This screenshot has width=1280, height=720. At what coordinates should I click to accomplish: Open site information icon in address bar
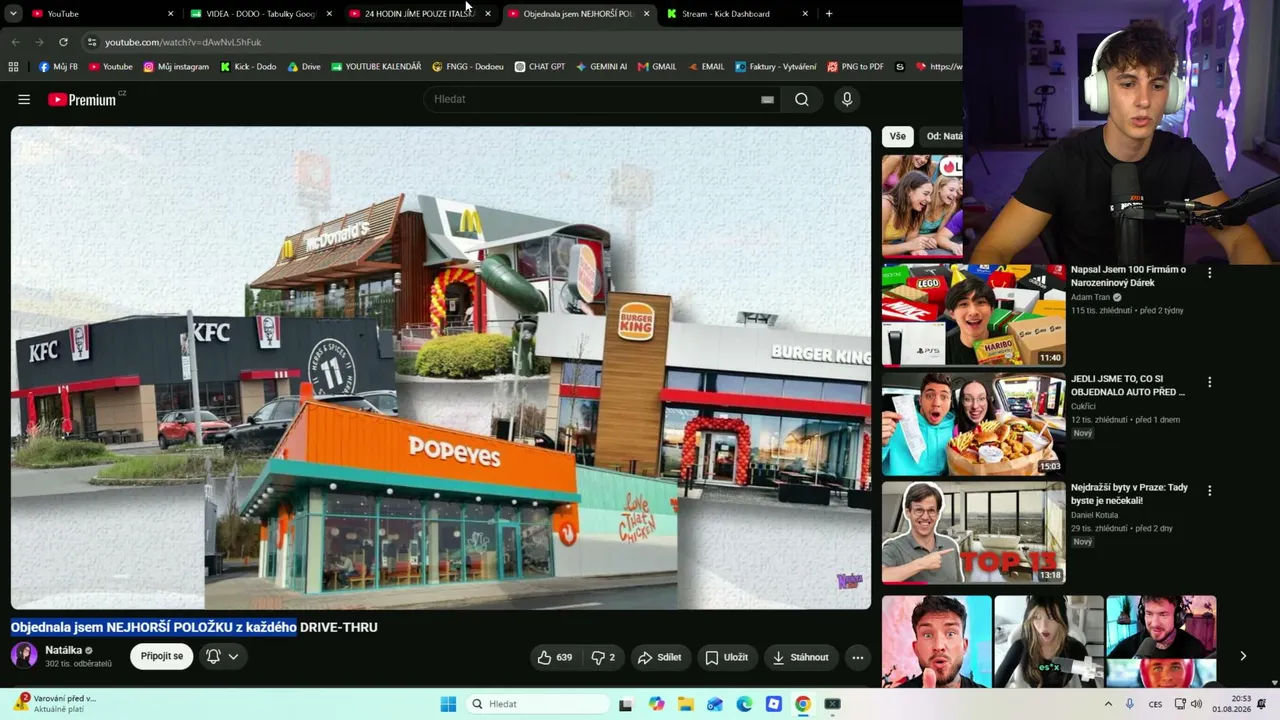(92, 42)
